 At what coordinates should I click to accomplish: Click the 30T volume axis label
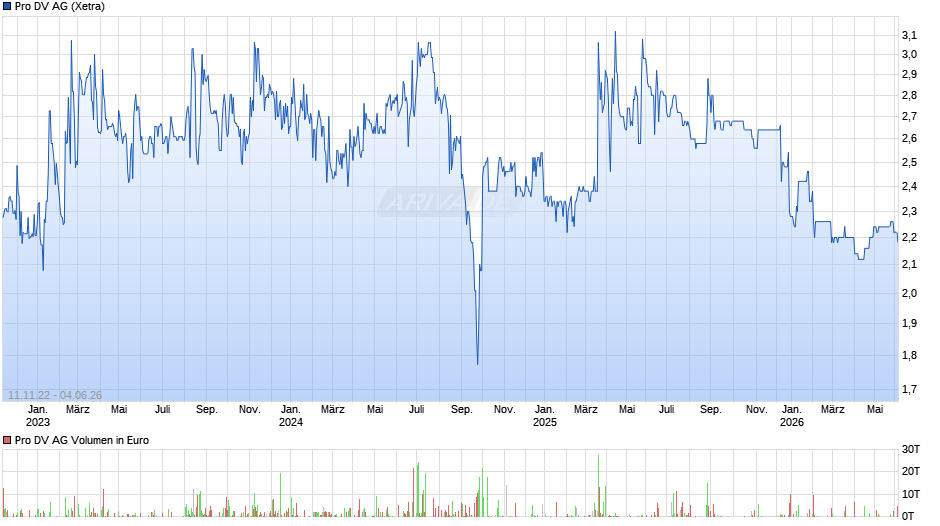coord(911,449)
